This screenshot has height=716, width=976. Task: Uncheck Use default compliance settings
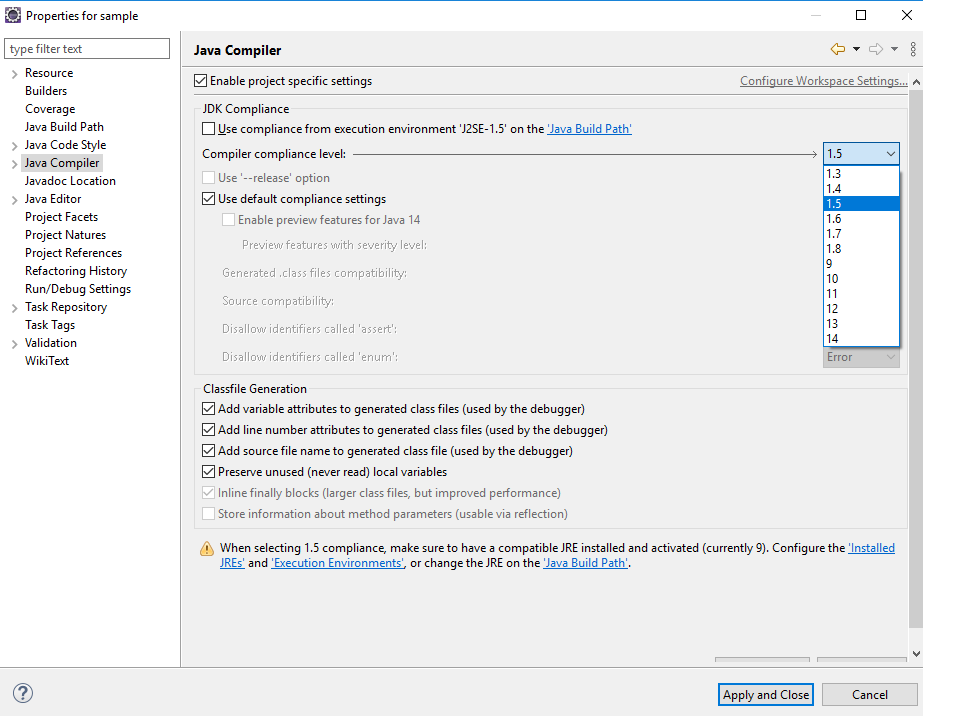[x=209, y=199]
